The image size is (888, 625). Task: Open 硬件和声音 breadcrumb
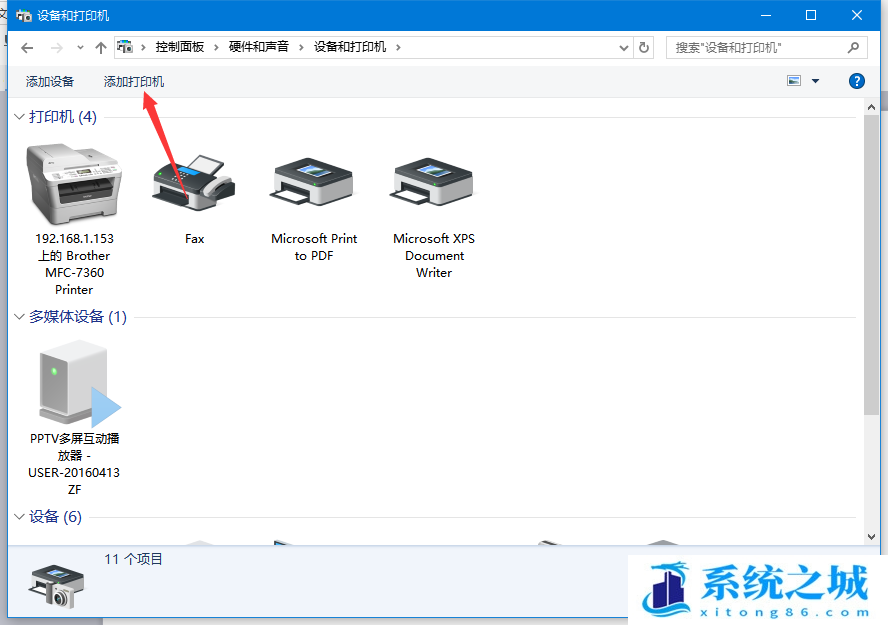coord(258,47)
